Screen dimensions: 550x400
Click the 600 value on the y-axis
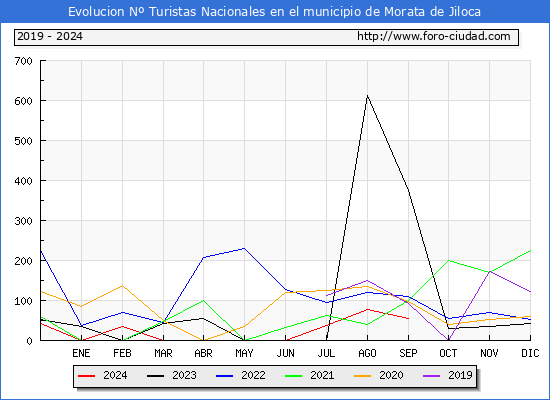pos(24,101)
